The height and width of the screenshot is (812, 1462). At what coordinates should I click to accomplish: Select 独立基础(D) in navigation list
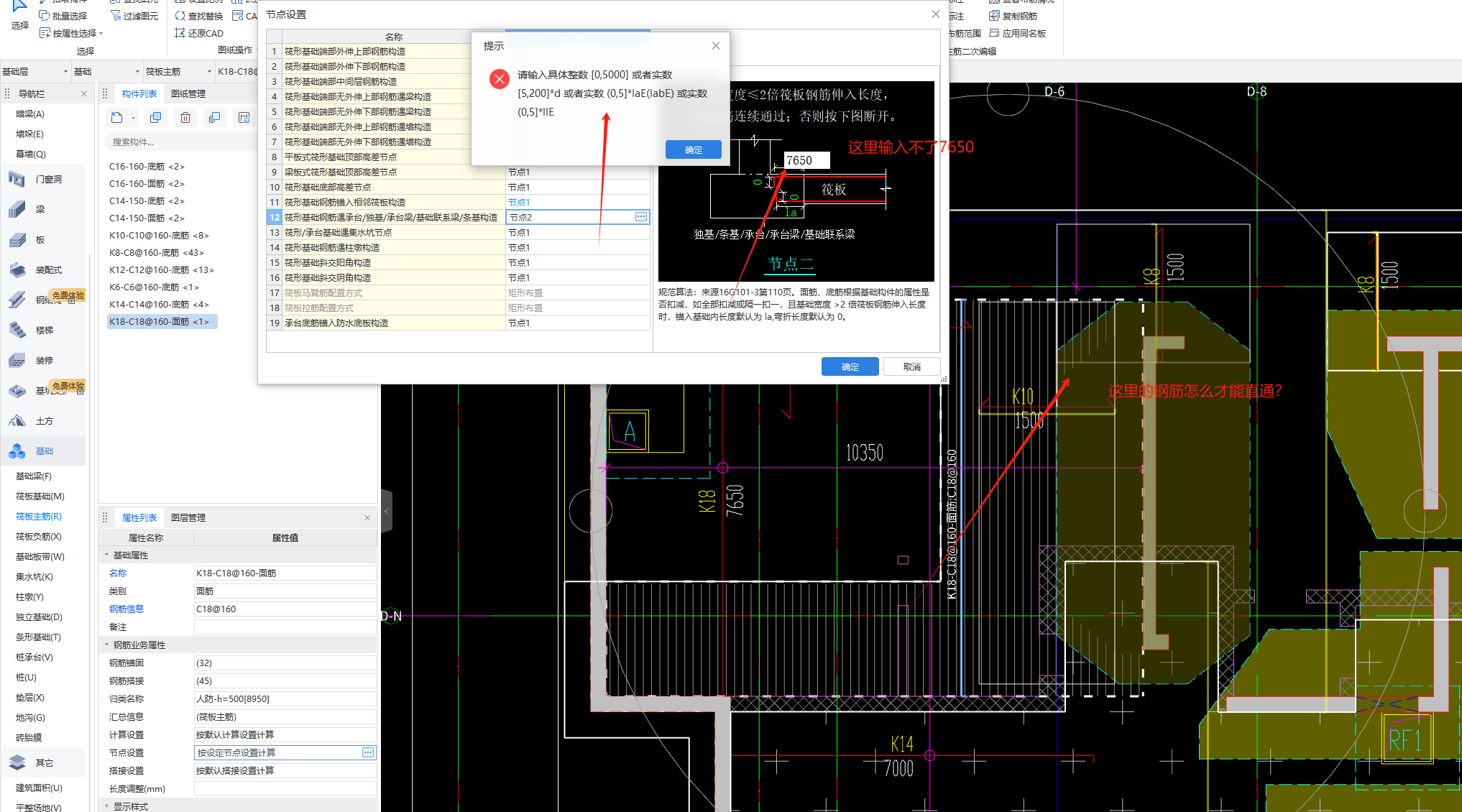(39, 617)
